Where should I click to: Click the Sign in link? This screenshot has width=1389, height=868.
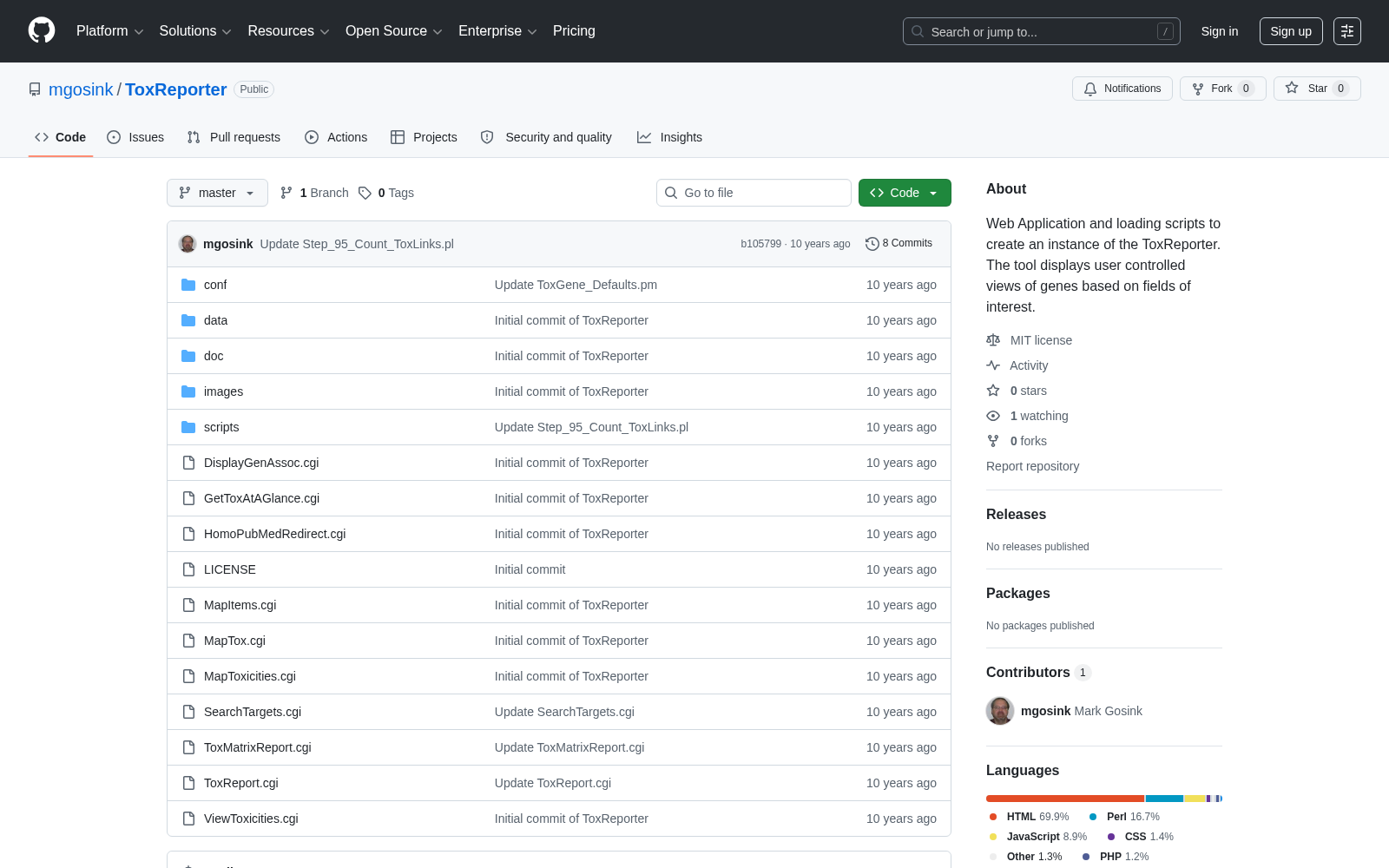pyautogui.click(x=1220, y=31)
